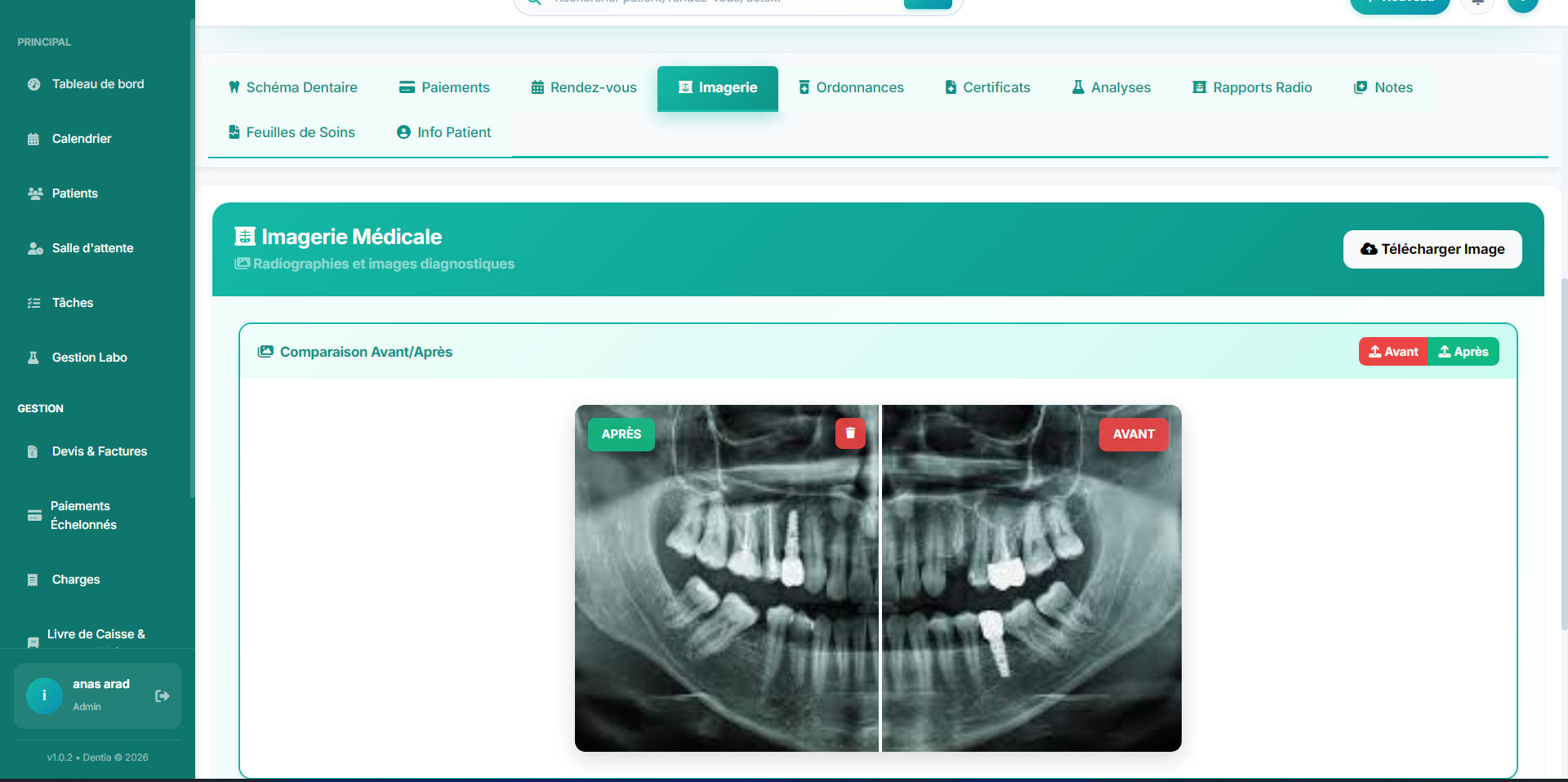Switch to the Rendez-vous tab
The image size is (1568, 782).
[584, 87]
